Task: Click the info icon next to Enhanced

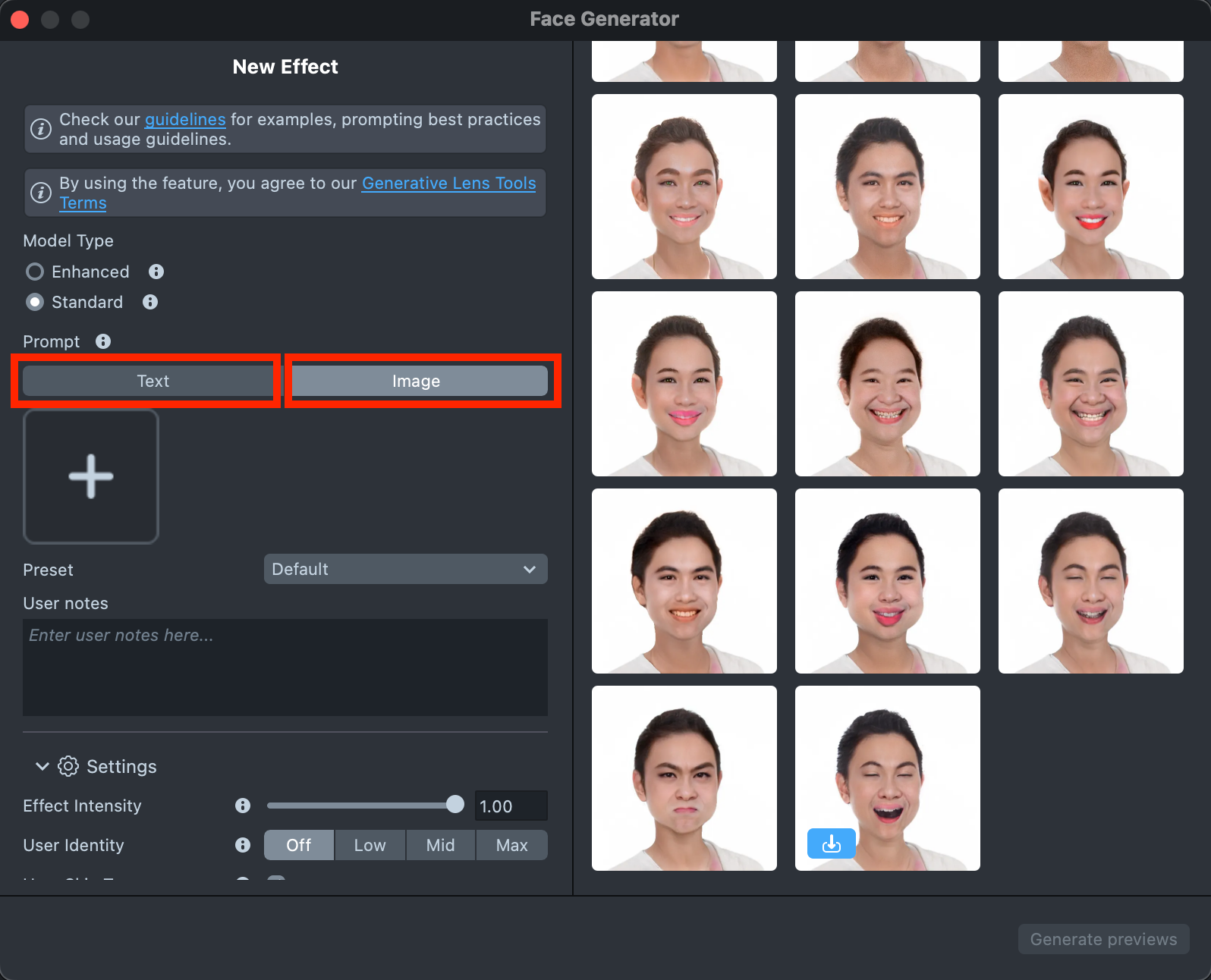Action: click(x=156, y=272)
